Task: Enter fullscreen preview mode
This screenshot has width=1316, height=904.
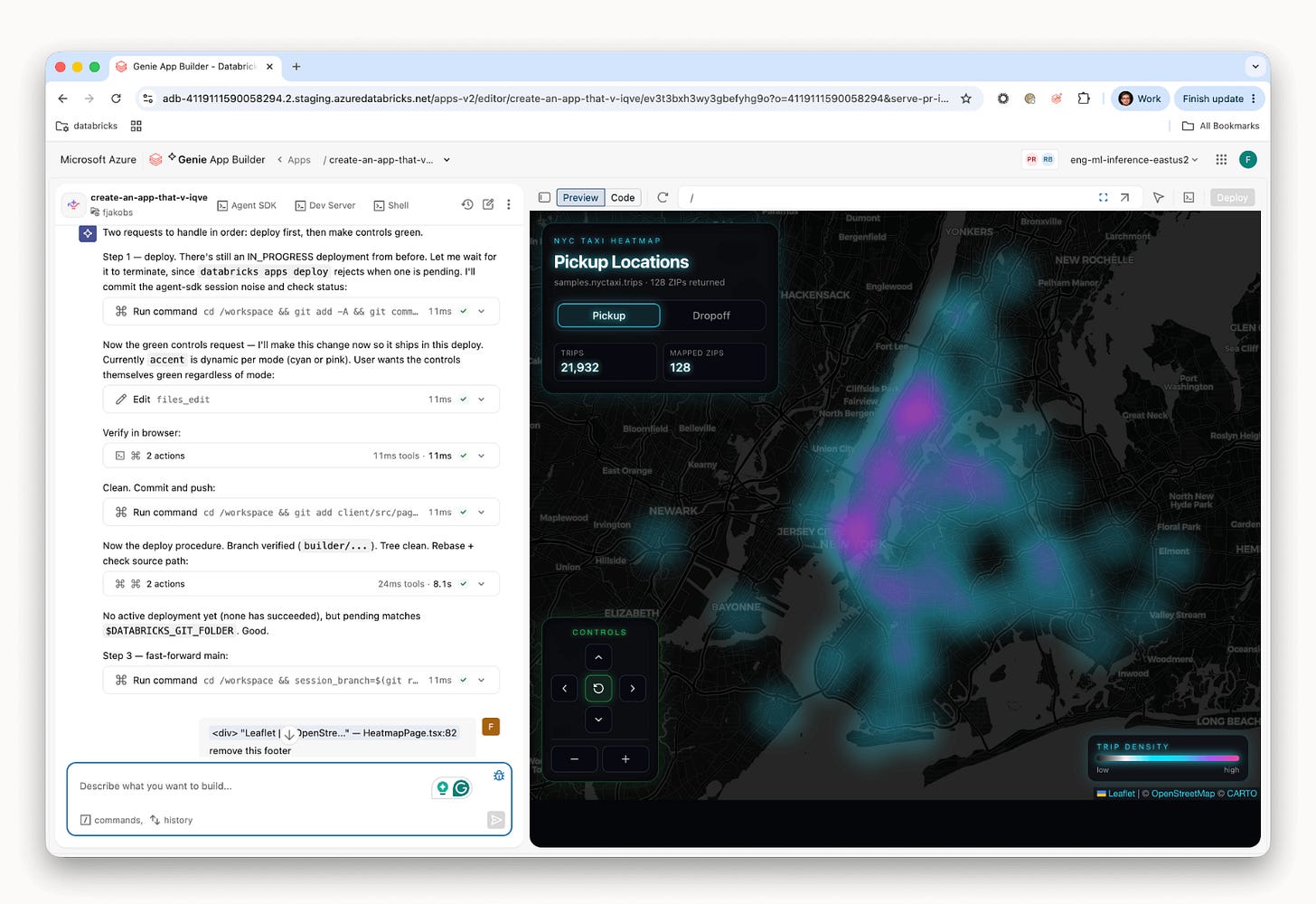Action: [1104, 197]
